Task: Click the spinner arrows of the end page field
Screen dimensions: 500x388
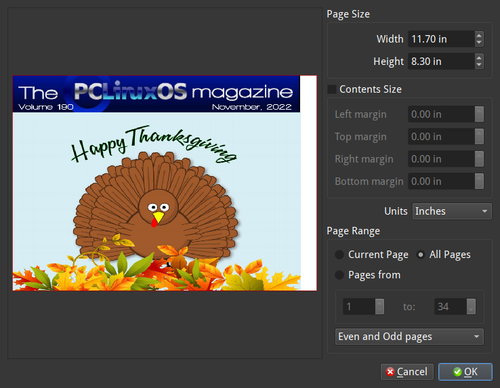Action: (471, 307)
